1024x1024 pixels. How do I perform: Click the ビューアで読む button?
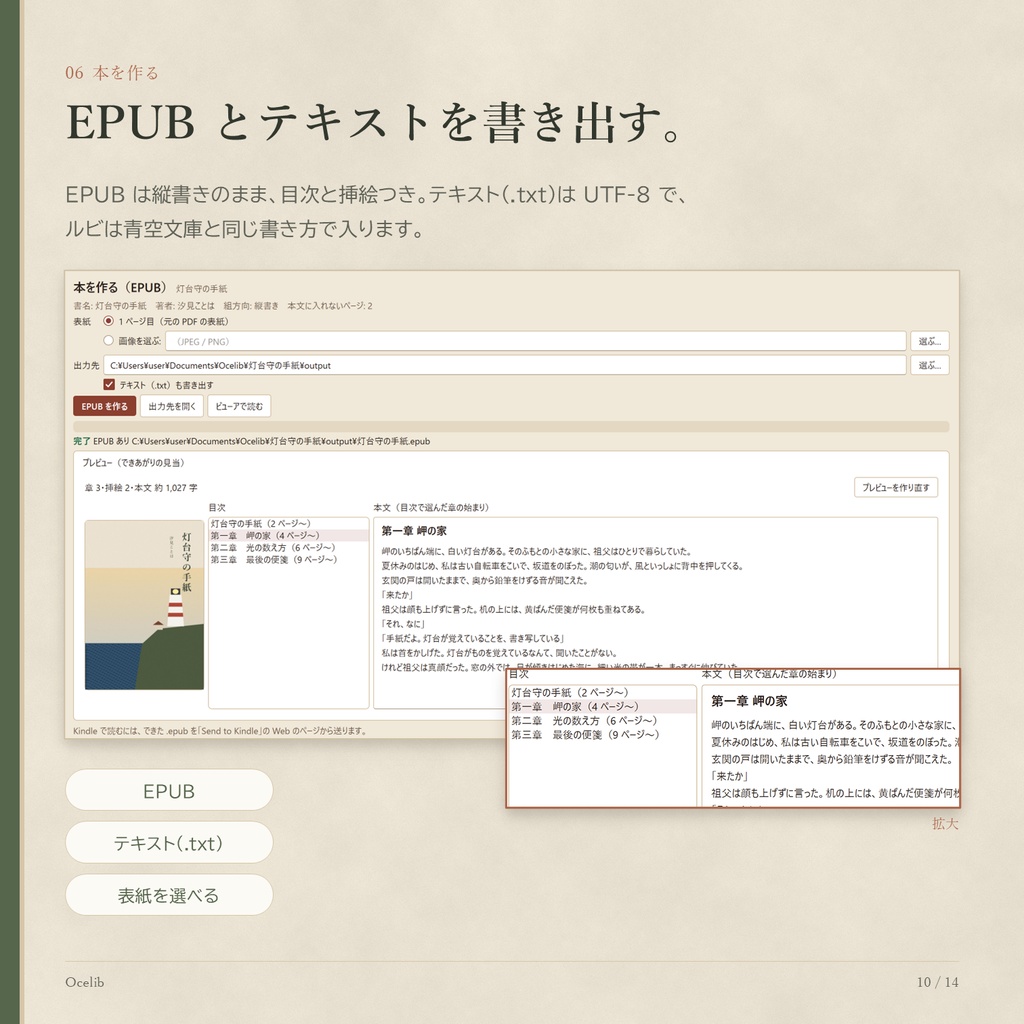pyautogui.click(x=239, y=406)
